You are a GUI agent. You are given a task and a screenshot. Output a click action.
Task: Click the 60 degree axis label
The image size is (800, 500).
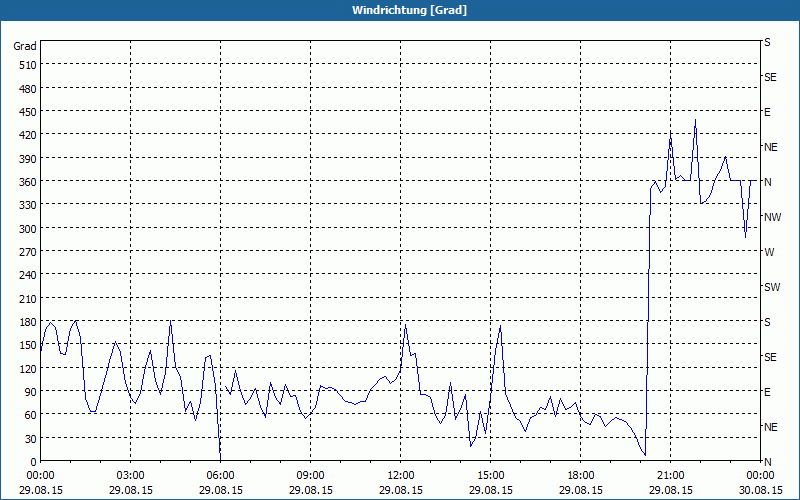click(31, 415)
